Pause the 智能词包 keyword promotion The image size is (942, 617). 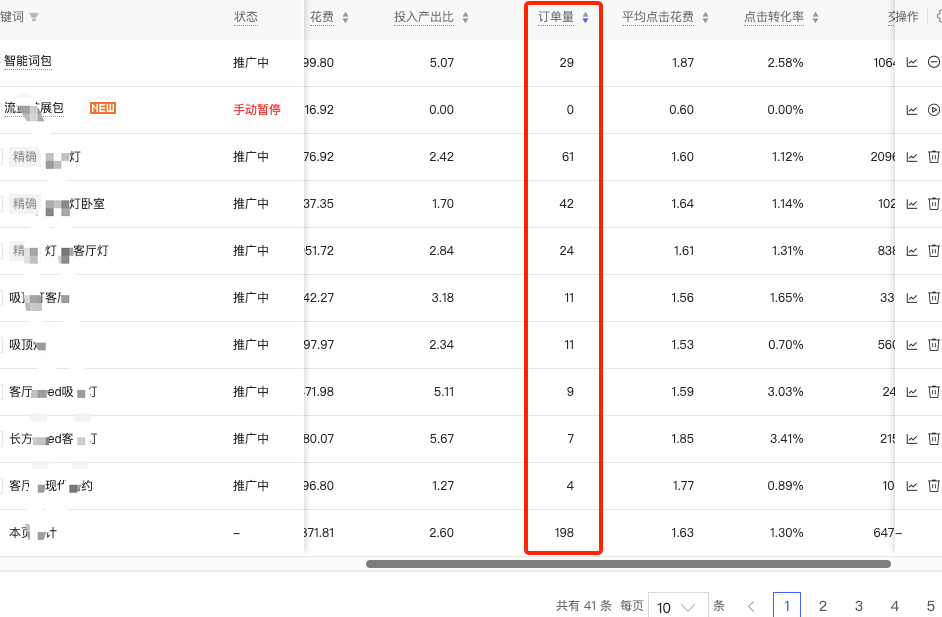tap(933, 62)
